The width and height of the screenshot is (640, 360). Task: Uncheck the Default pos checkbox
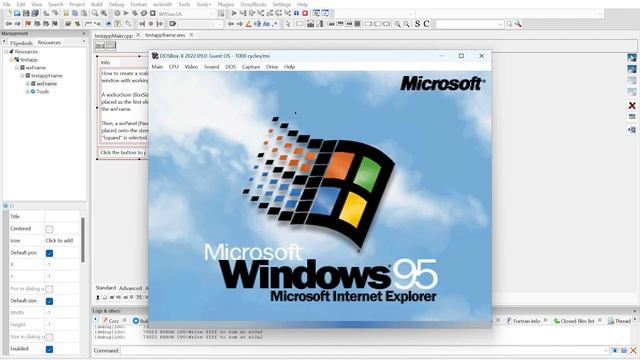(x=49, y=253)
